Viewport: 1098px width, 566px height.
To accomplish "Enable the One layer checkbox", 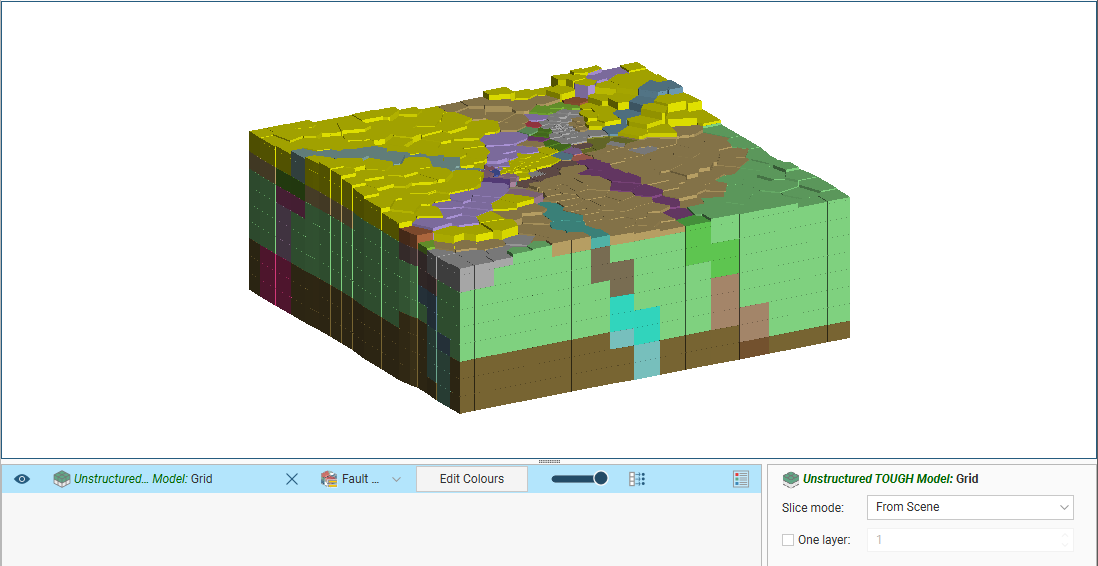I will pyautogui.click(x=788, y=540).
